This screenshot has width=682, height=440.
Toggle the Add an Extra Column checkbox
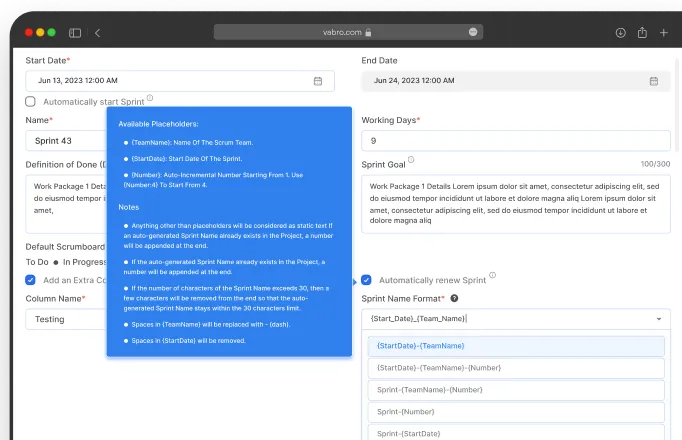point(31,280)
